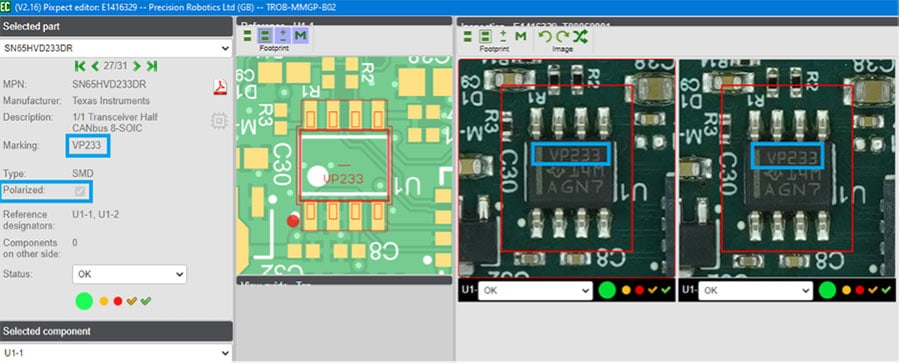Toggle inspection polarity plus-minus button
The image size is (900, 364).
point(503,37)
